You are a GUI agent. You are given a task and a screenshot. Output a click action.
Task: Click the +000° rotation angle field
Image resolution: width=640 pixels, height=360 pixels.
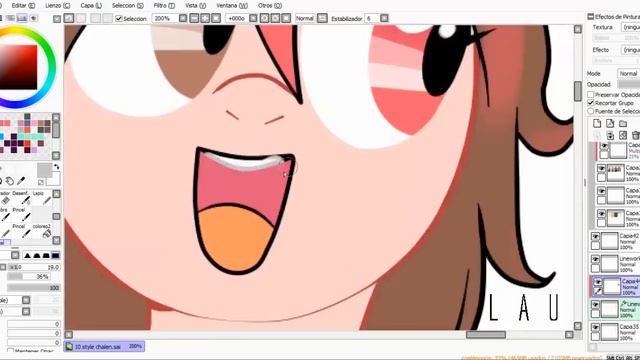click(x=236, y=18)
